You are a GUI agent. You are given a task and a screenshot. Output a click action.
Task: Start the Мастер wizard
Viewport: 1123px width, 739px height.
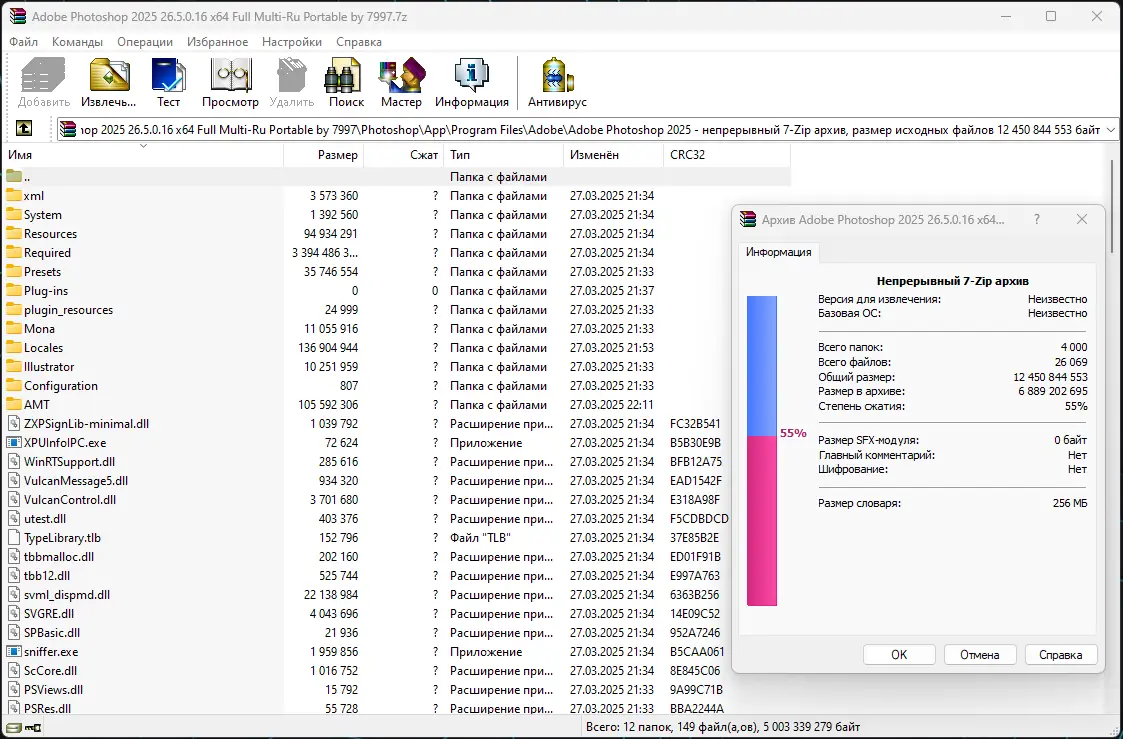tap(401, 80)
